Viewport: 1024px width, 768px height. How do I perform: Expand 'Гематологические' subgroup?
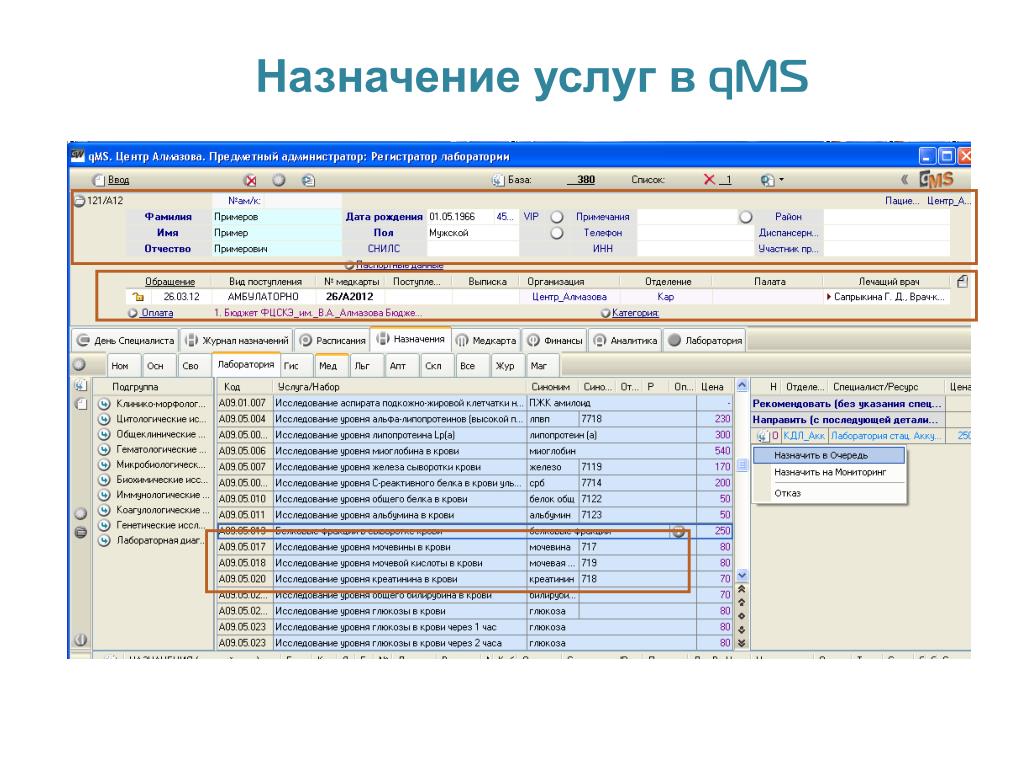tap(104, 449)
